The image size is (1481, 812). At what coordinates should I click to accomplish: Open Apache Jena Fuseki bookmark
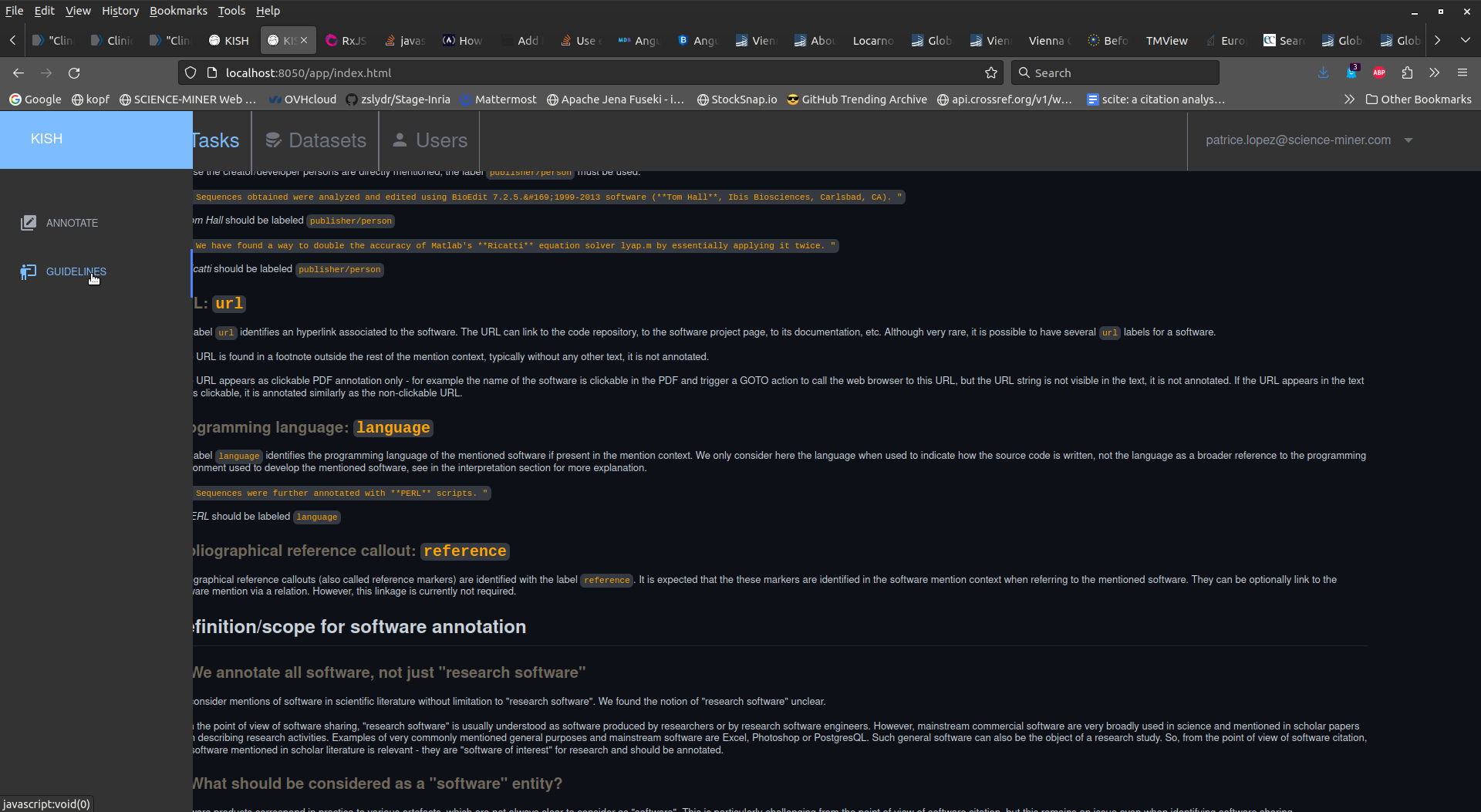[x=616, y=99]
